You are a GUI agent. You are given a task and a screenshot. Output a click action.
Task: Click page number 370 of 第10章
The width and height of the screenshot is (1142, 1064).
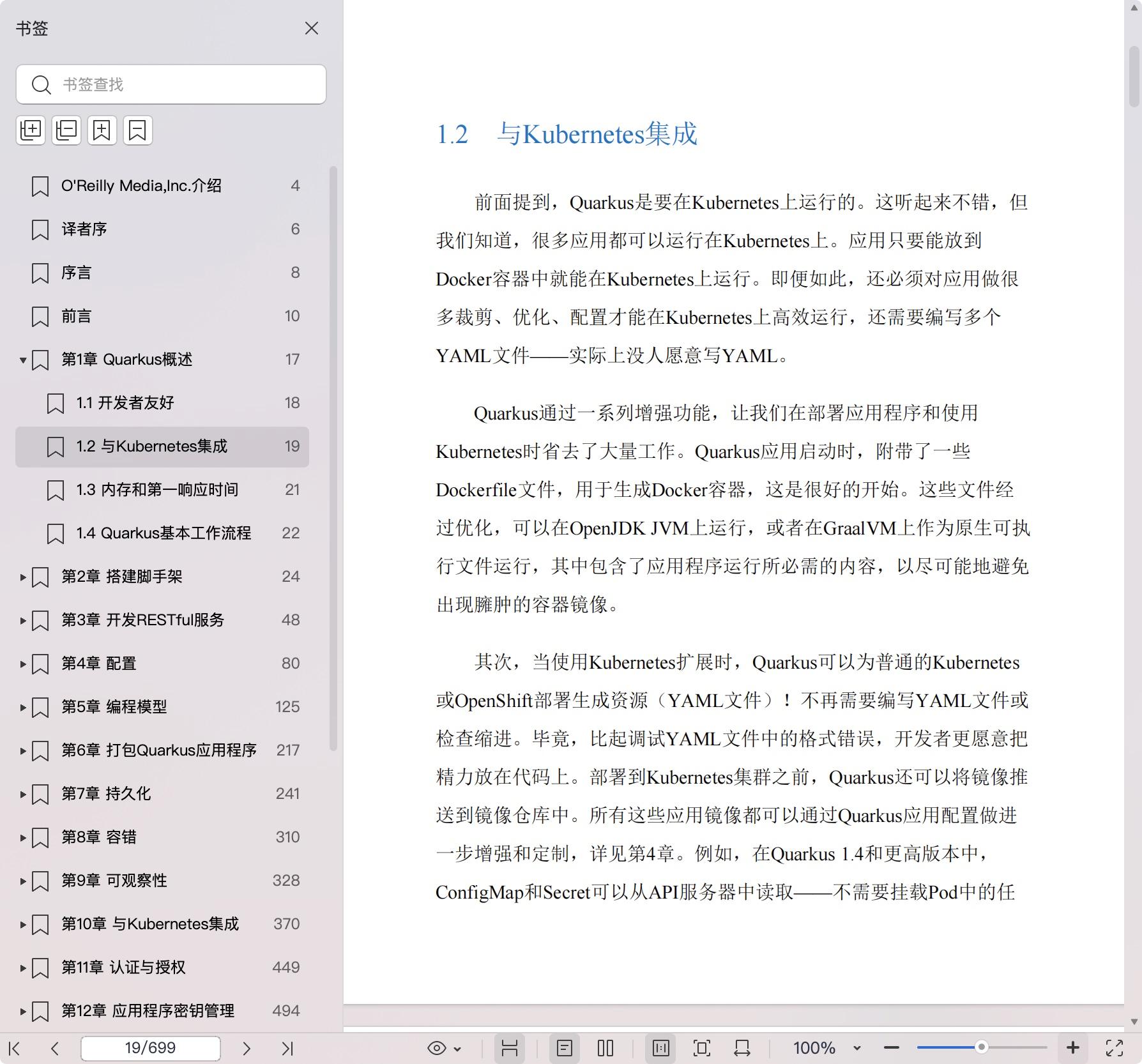coord(286,924)
